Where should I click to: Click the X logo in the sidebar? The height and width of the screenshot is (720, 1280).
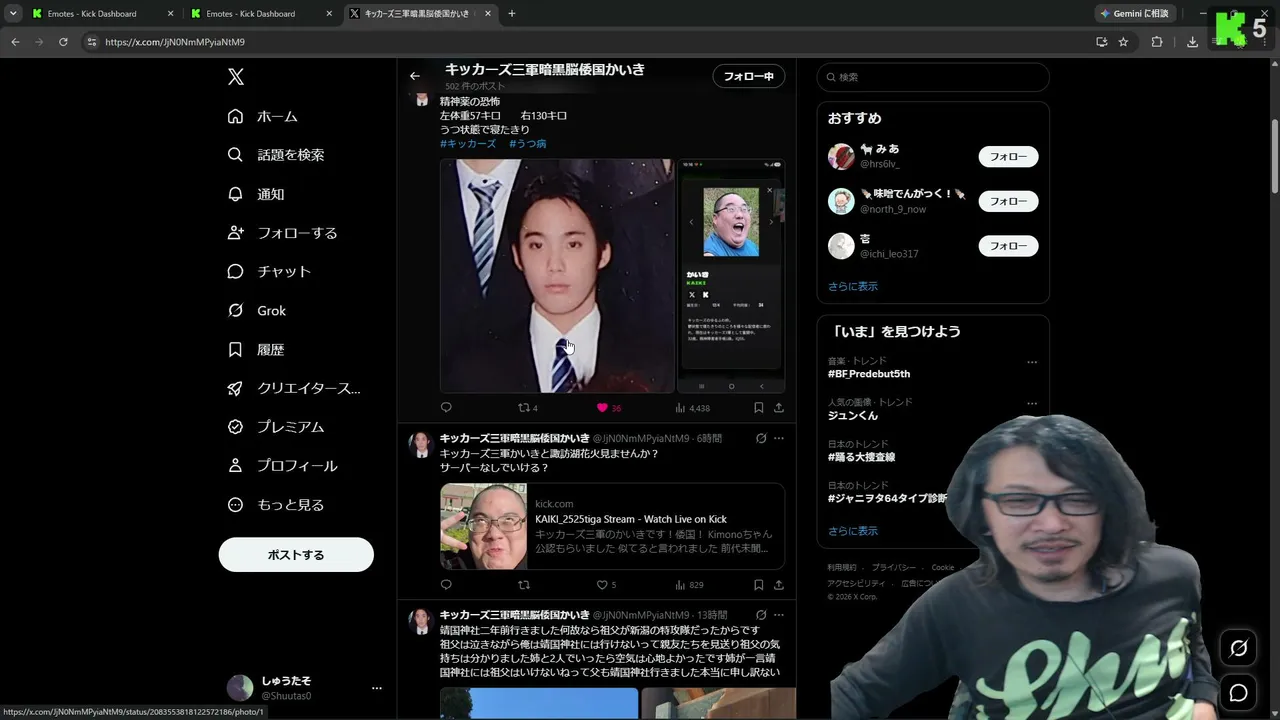point(235,77)
